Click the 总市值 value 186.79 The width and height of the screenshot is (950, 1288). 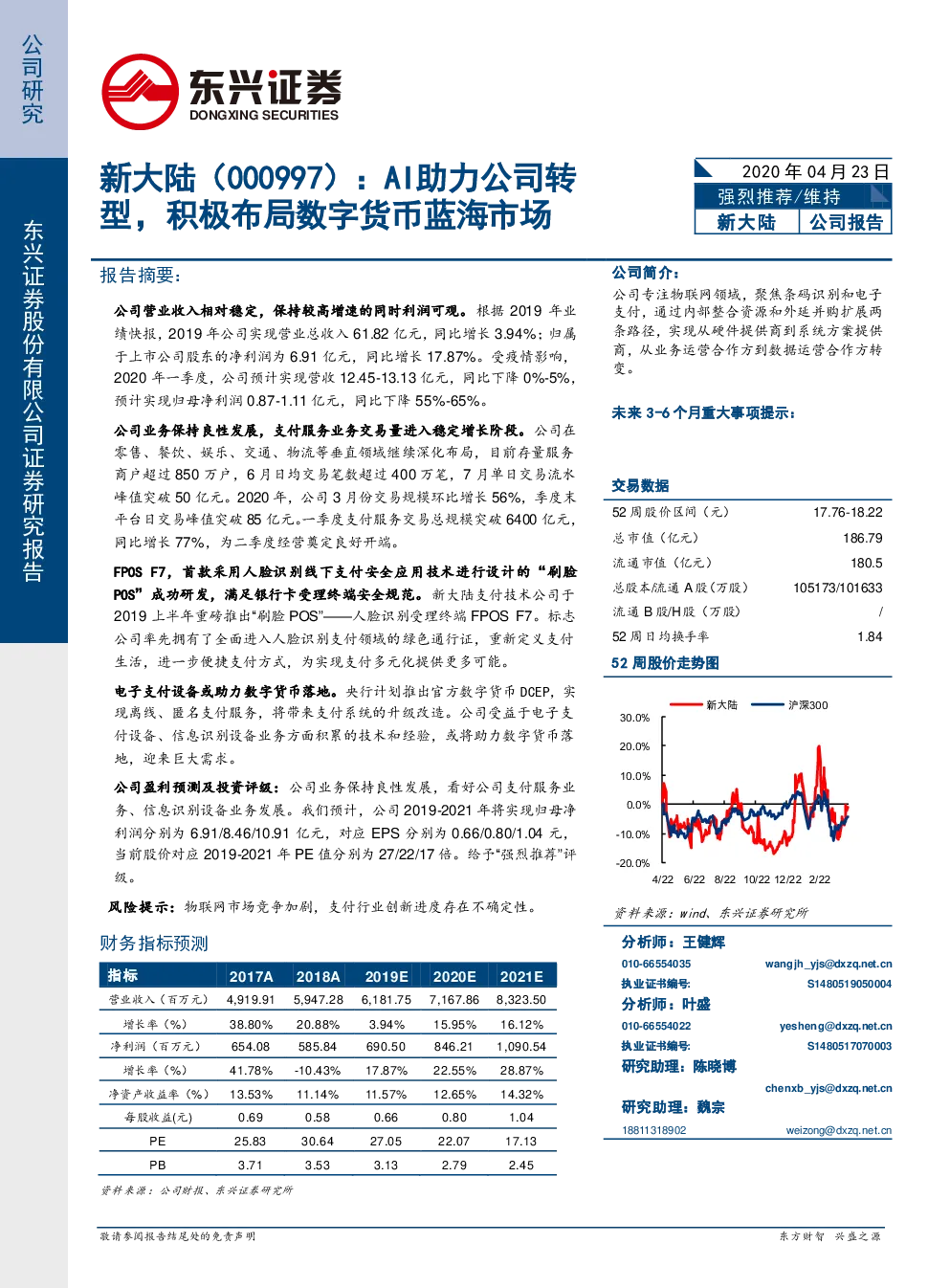tap(863, 539)
